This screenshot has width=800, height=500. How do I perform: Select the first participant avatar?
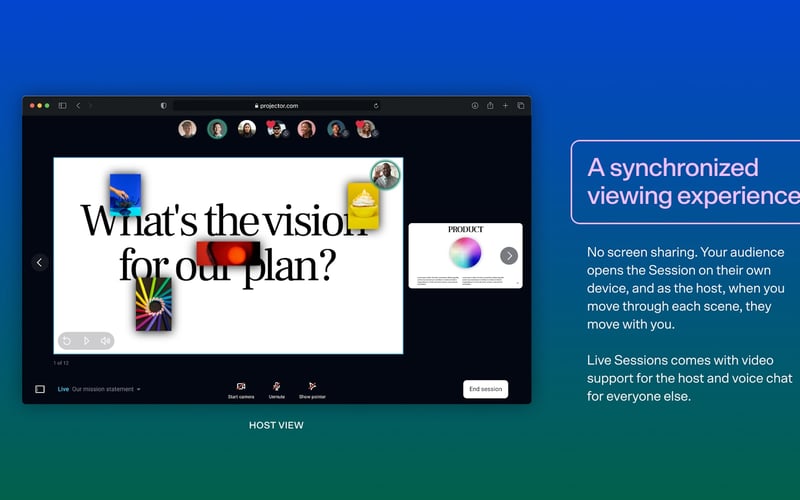(187, 129)
